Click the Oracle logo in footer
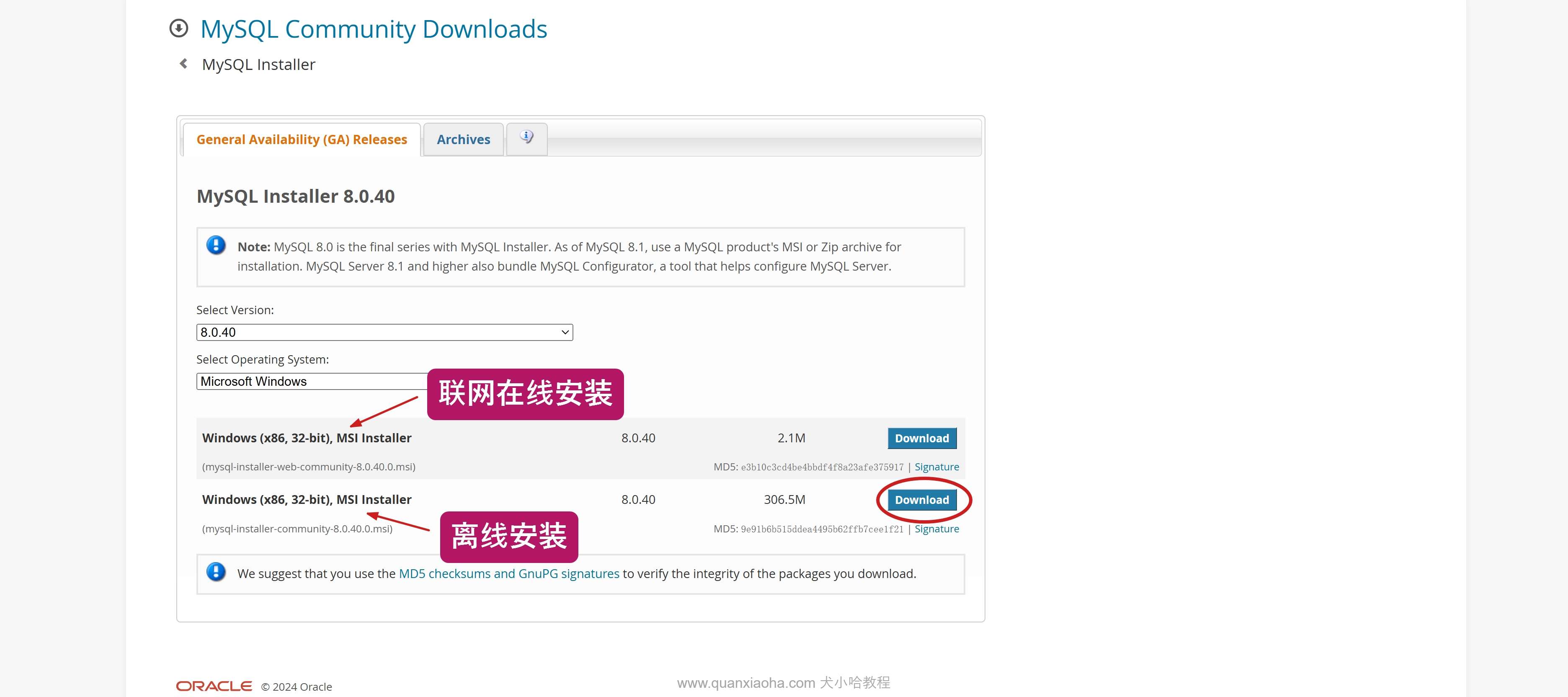Viewport: 1568px width, 697px height. (x=214, y=686)
